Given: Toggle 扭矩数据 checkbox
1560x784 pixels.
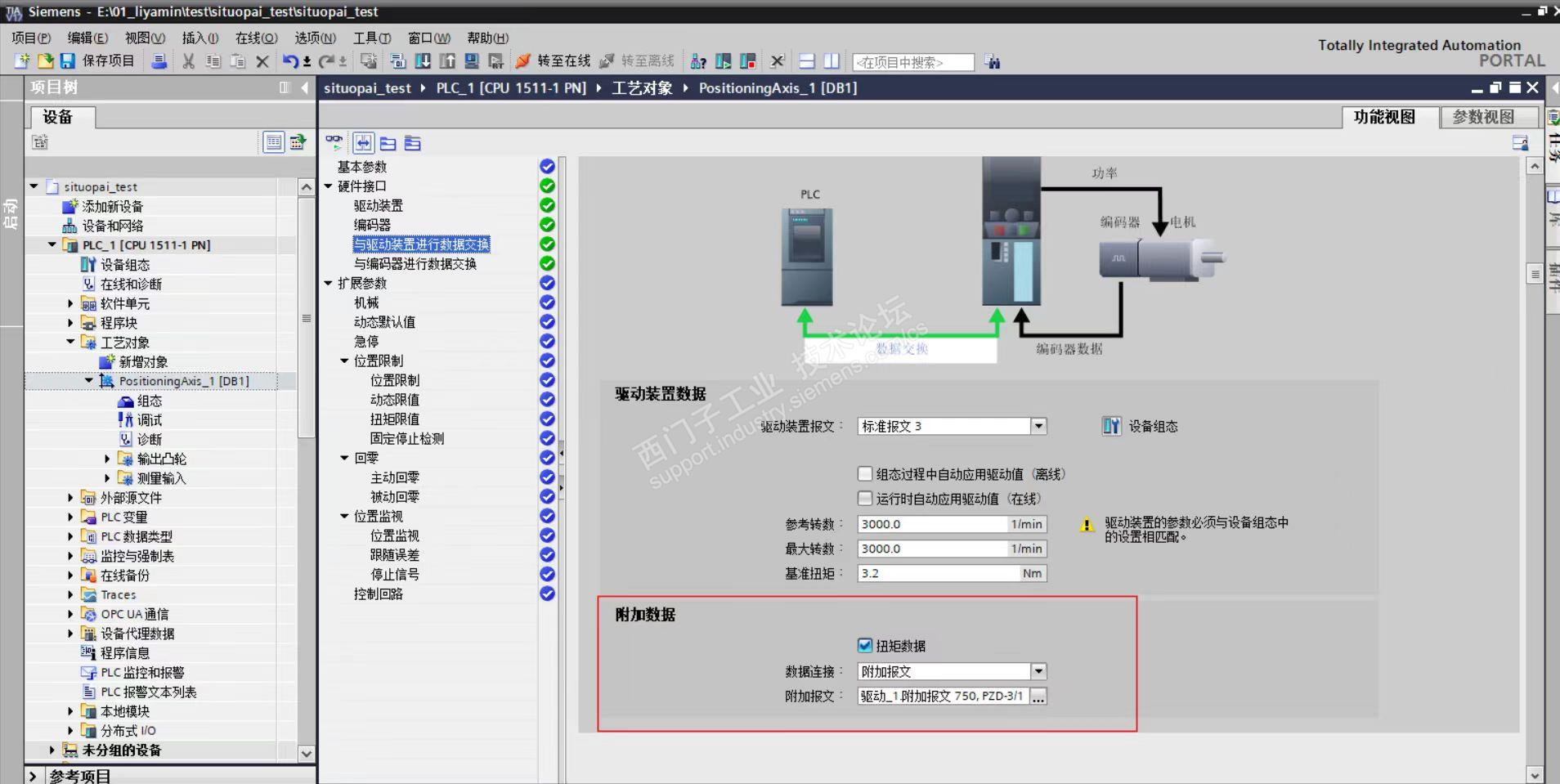Looking at the screenshot, I should [865, 646].
